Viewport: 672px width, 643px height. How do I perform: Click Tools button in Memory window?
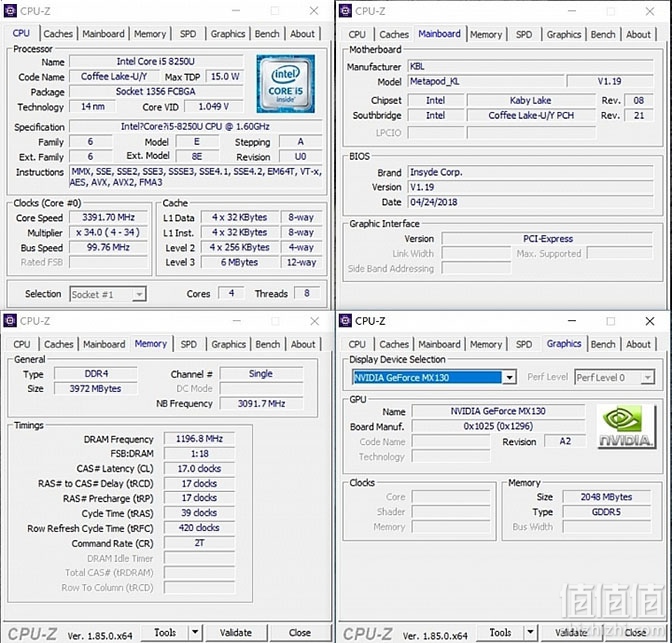click(165, 632)
